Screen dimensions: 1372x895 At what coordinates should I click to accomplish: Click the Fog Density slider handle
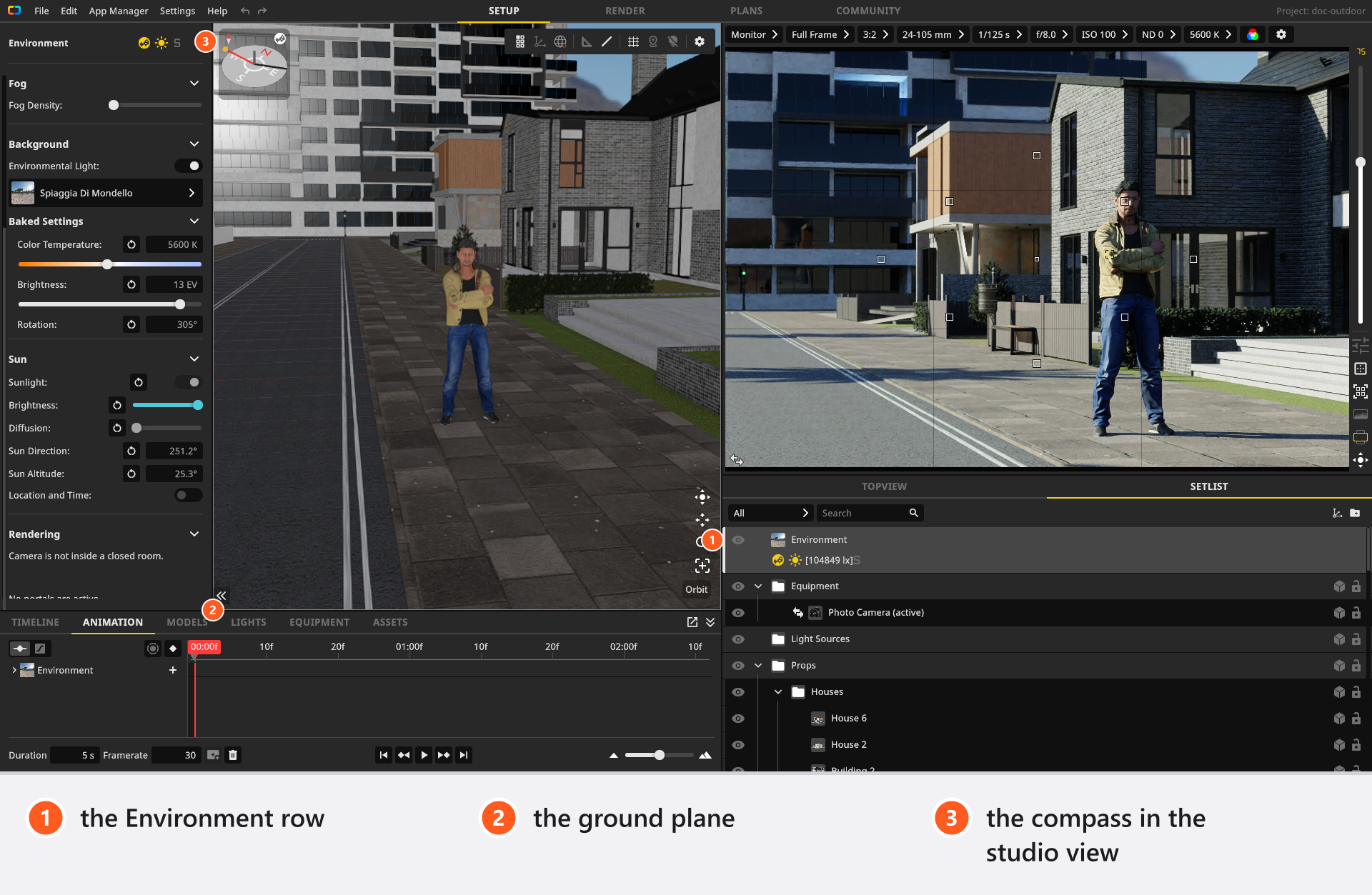114,105
